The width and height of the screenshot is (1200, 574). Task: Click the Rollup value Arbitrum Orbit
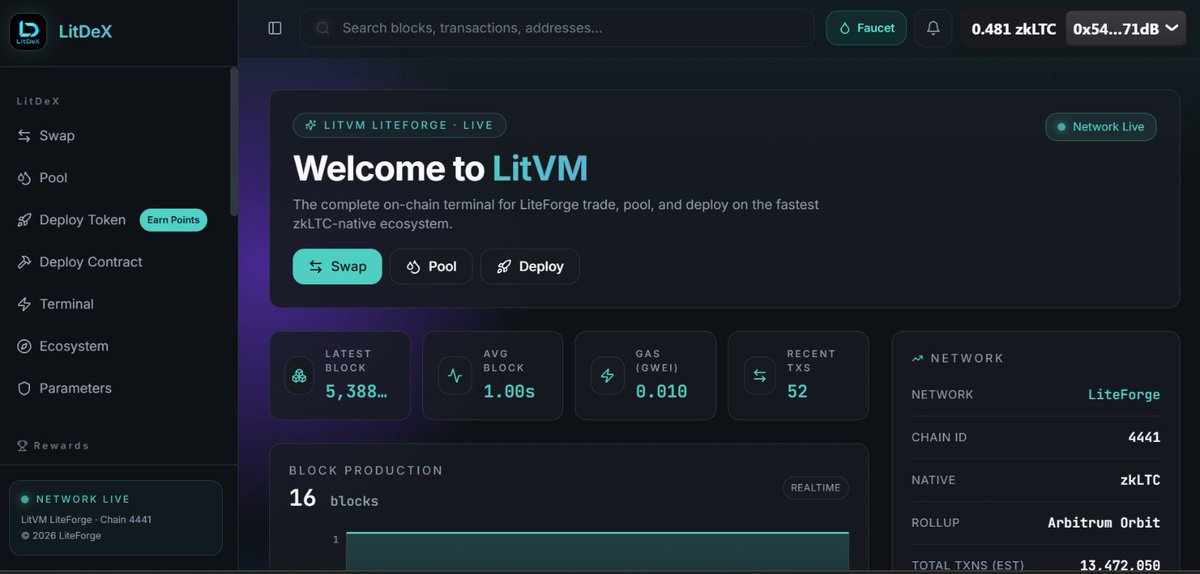point(1104,523)
